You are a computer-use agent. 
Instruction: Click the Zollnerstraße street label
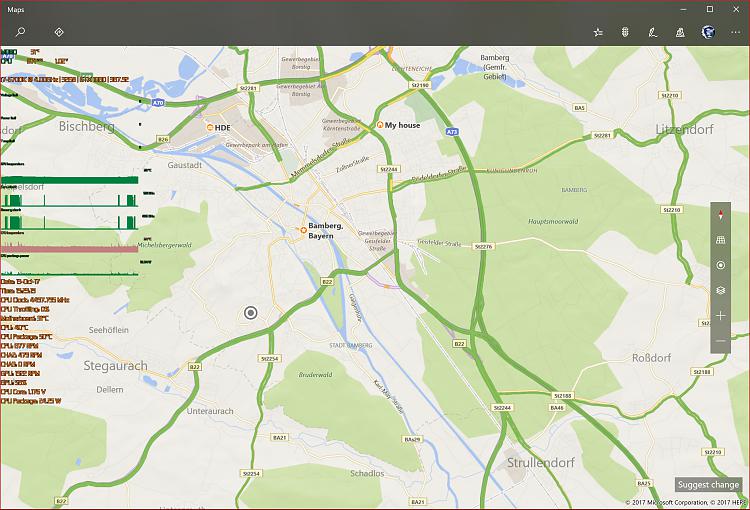(x=353, y=165)
